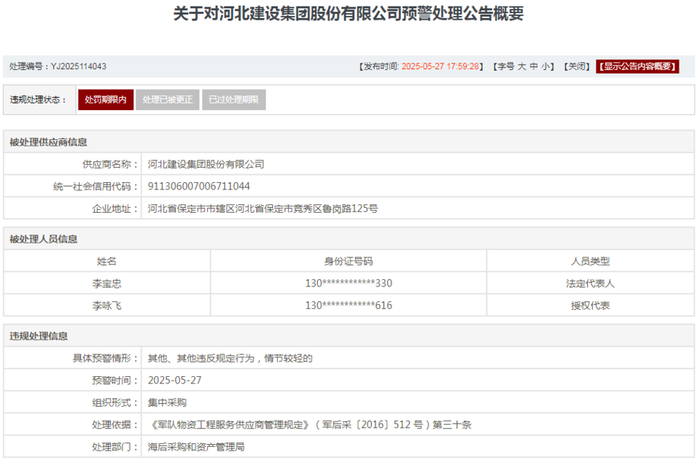Screen dimensions: 700x460
Task: Click warning date 2025-05-27 in 预警时间 row
Action: point(175,380)
